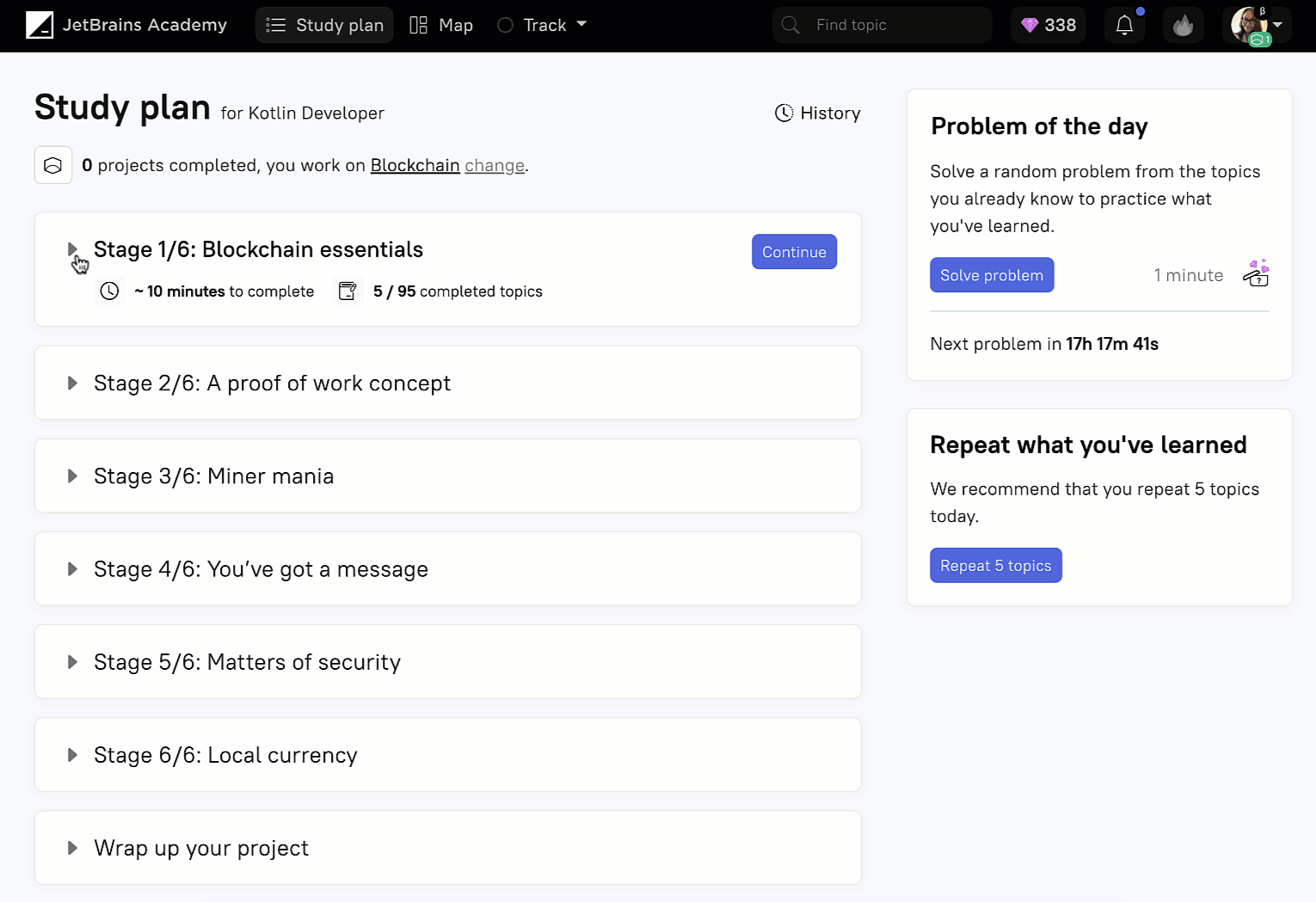Click the notebook icon beside completed topics
Image resolution: width=1316 pixels, height=902 pixels.
coord(347,291)
